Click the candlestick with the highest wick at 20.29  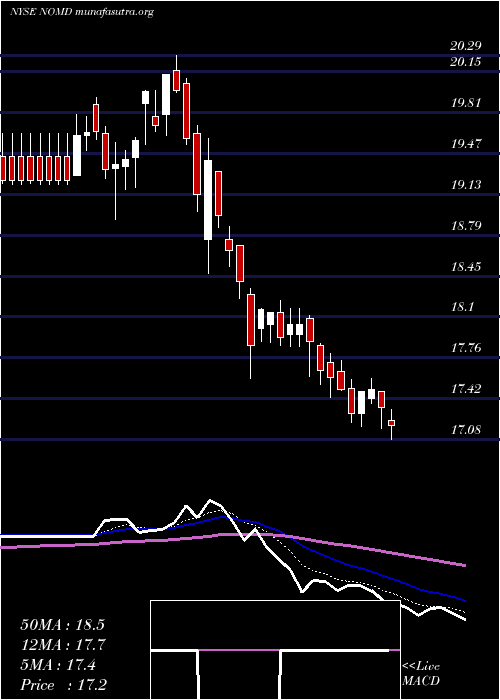pos(176,74)
